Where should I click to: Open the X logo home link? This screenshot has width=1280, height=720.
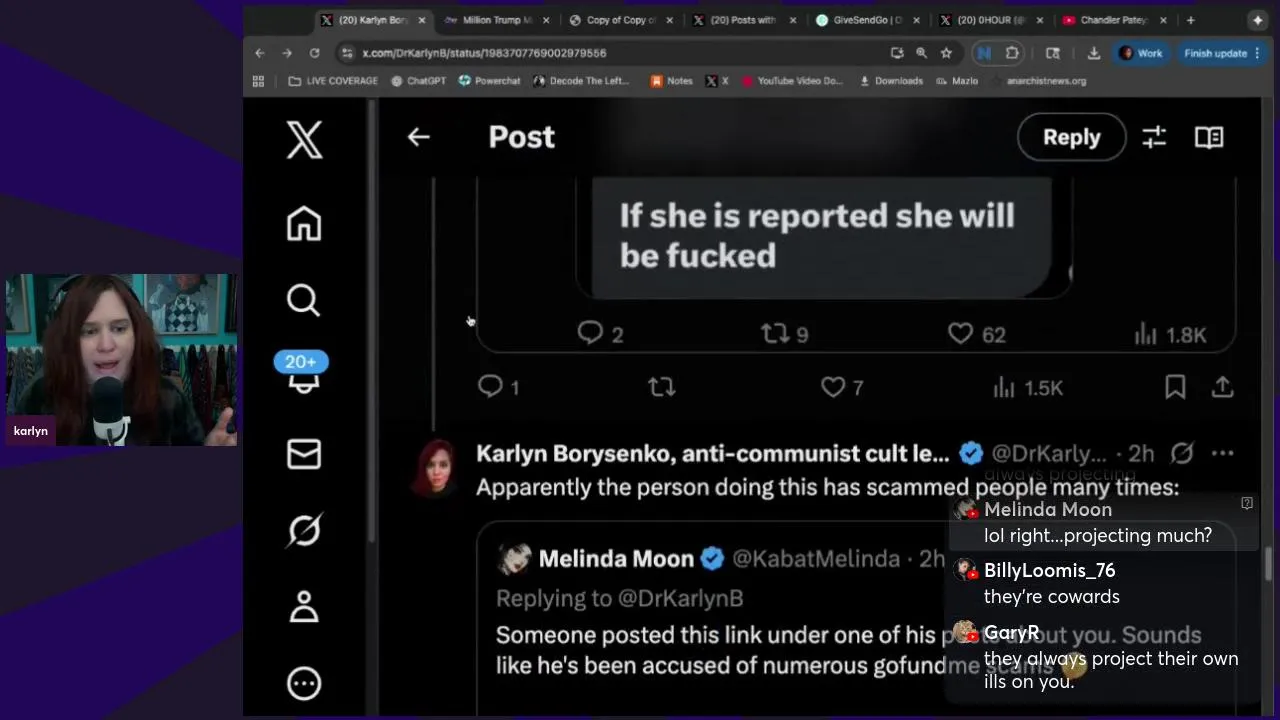[304, 139]
